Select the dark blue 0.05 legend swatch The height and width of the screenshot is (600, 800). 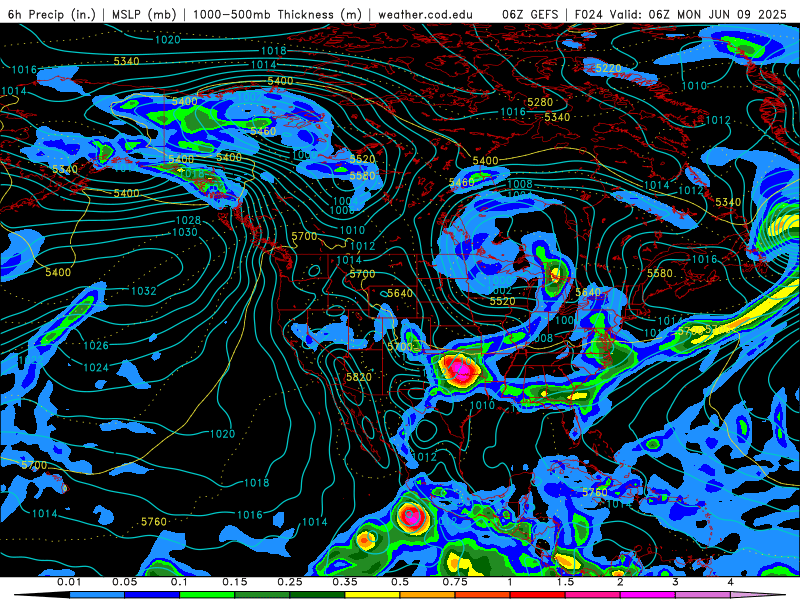coord(152,595)
